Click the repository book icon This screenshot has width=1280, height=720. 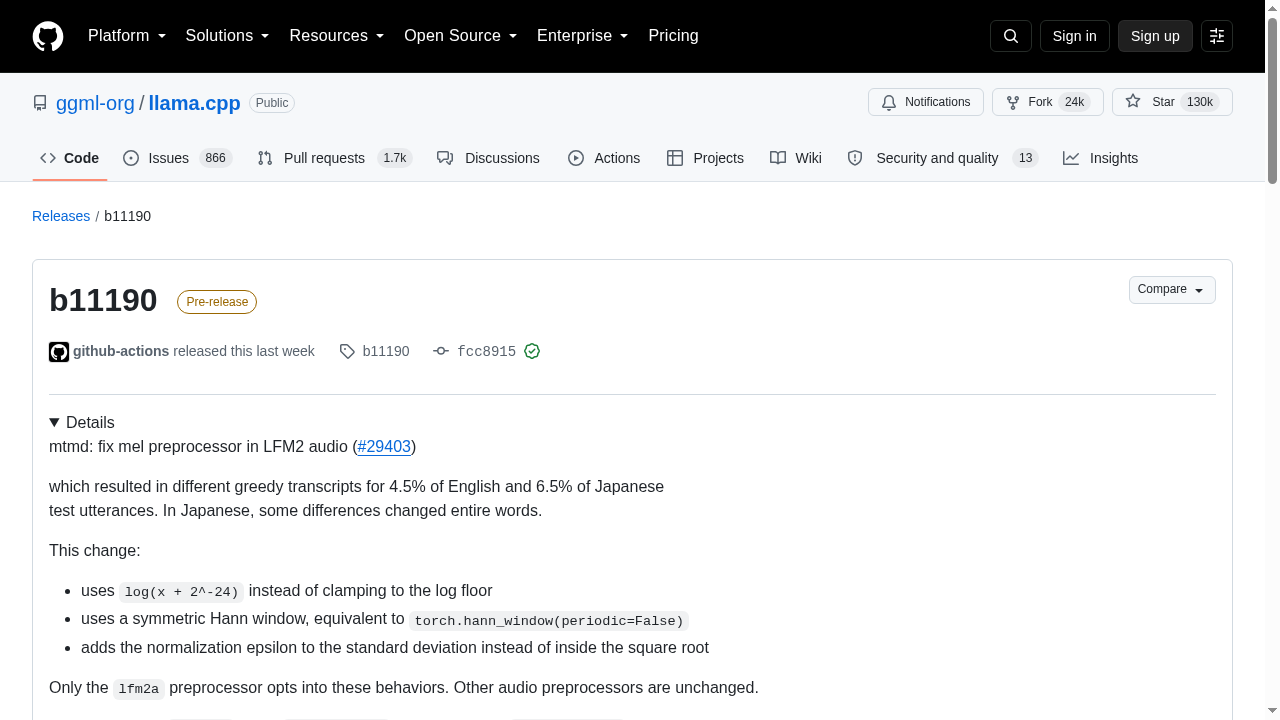click(x=40, y=103)
